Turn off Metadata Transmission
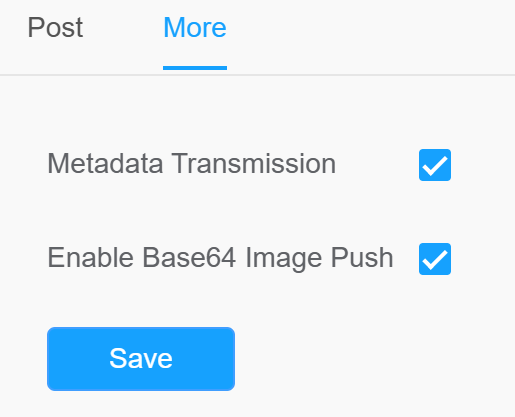 click(435, 165)
